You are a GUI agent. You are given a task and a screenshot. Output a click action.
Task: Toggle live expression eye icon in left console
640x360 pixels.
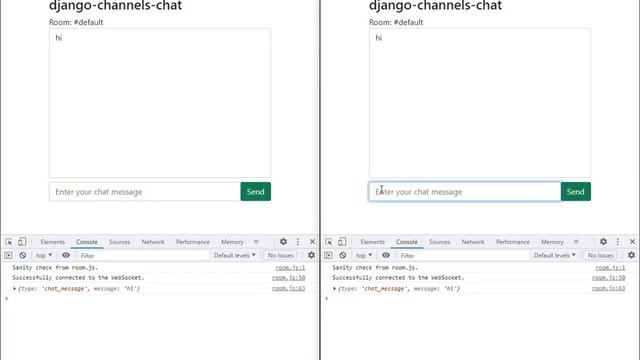[x=66, y=255]
